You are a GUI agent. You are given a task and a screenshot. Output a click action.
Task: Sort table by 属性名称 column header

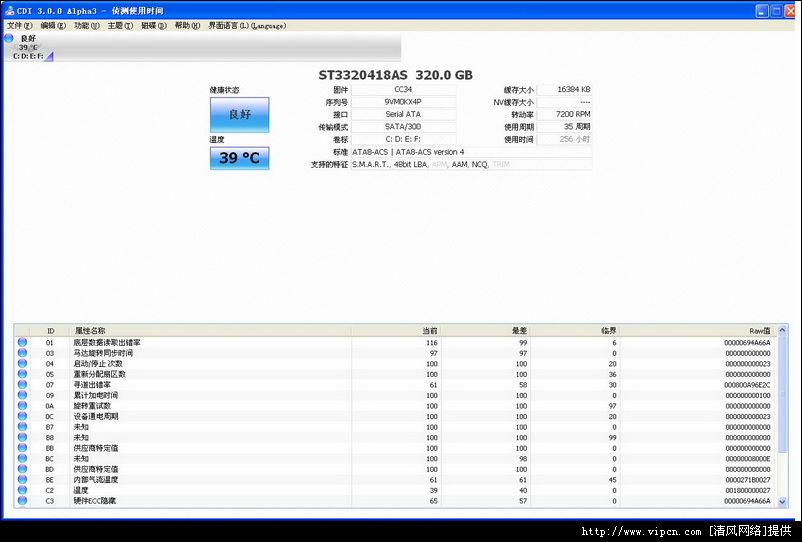tap(210, 331)
